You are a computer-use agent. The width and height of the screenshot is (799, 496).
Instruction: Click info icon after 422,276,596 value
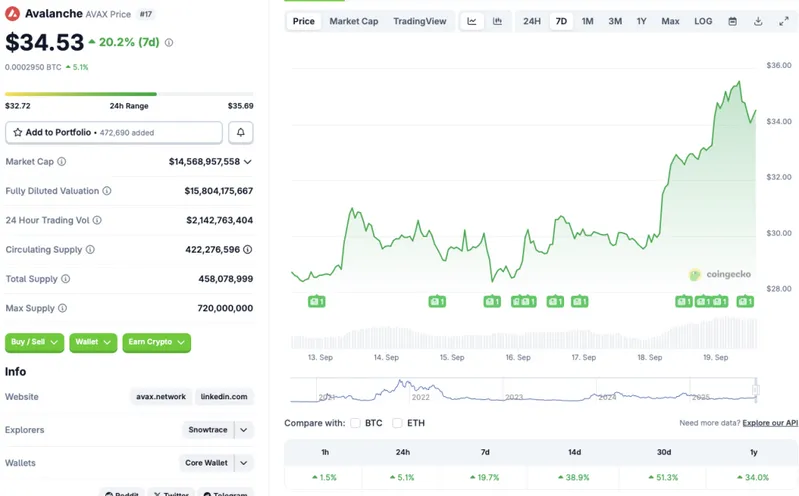[248, 249]
